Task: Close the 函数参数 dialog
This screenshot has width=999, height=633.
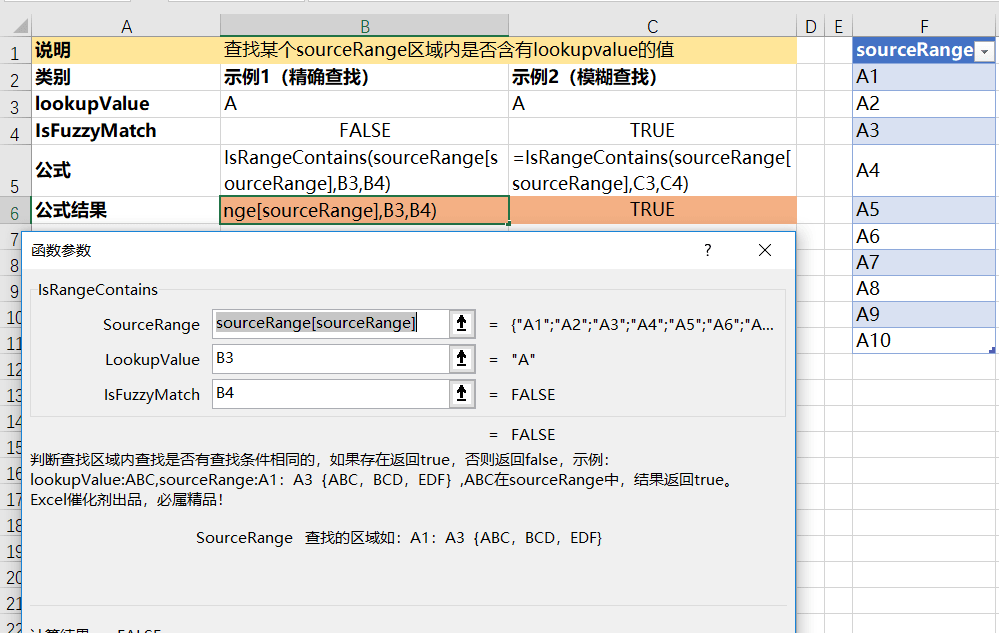Action: pos(765,250)
